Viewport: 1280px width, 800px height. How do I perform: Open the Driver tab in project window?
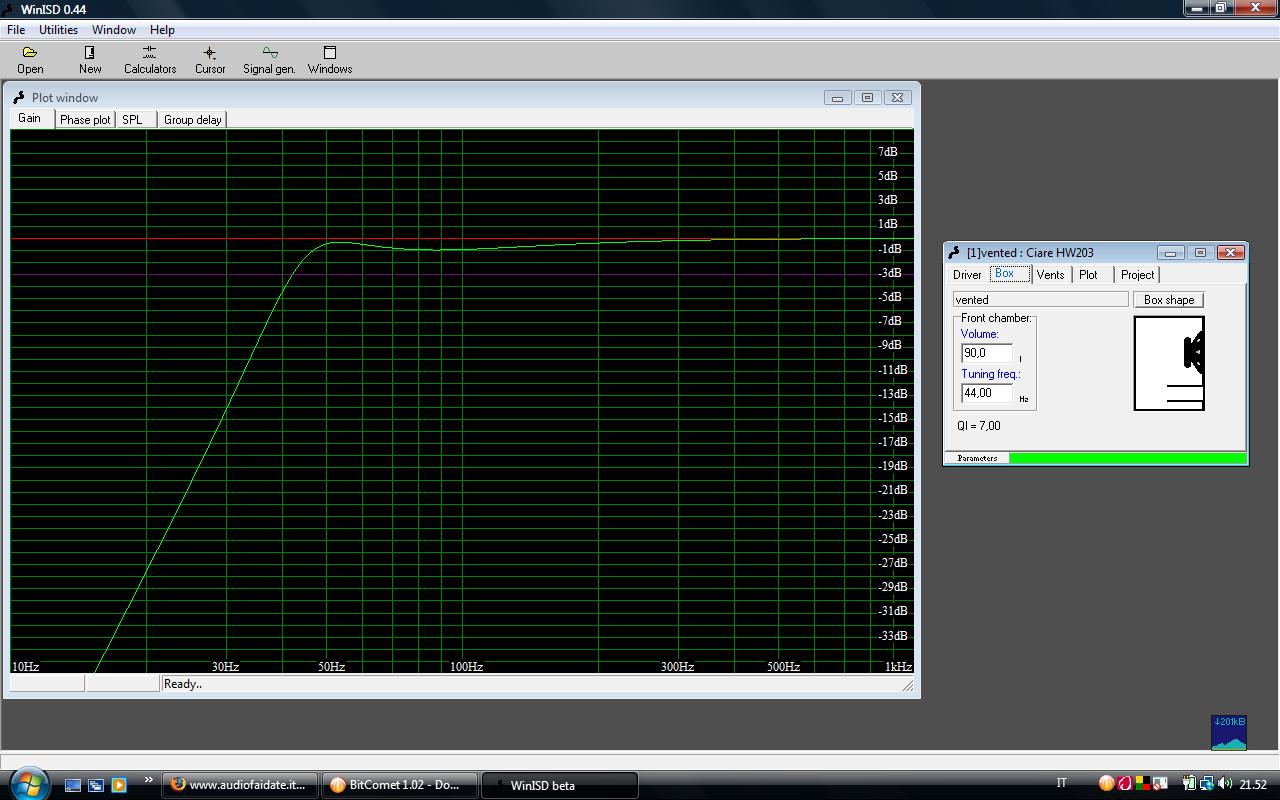966,275
